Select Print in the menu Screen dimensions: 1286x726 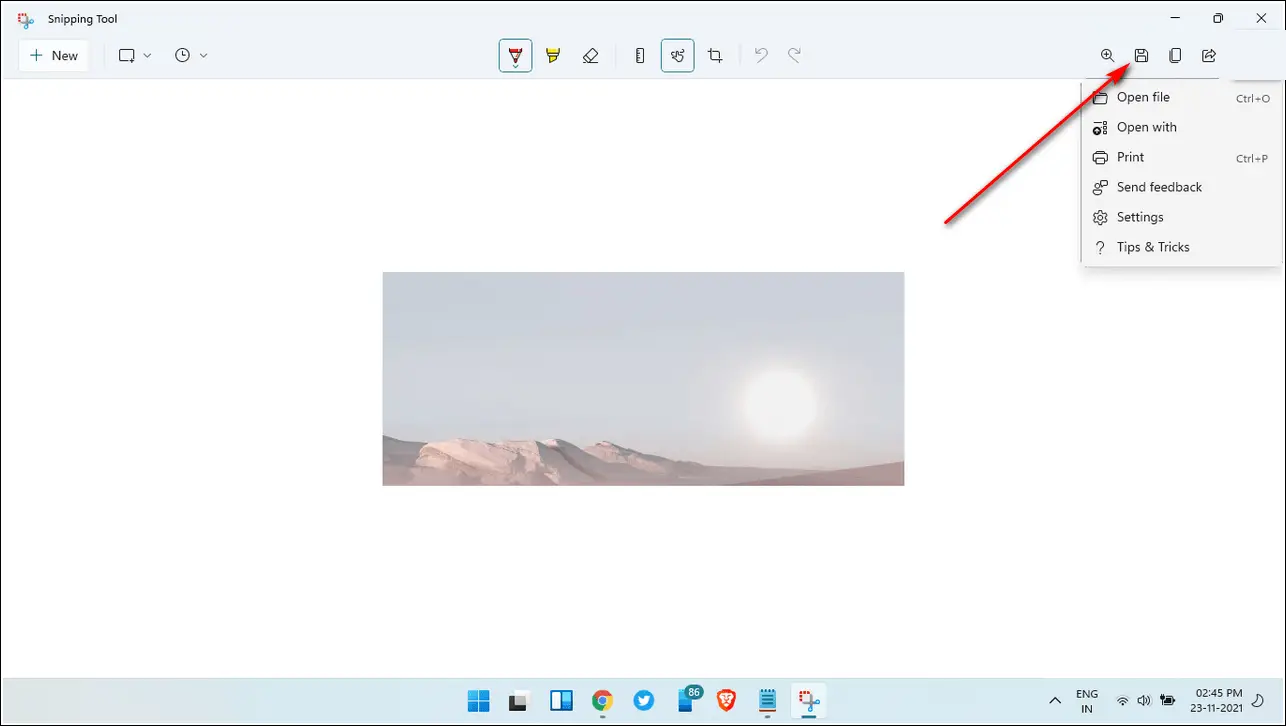coord(1181,157)
